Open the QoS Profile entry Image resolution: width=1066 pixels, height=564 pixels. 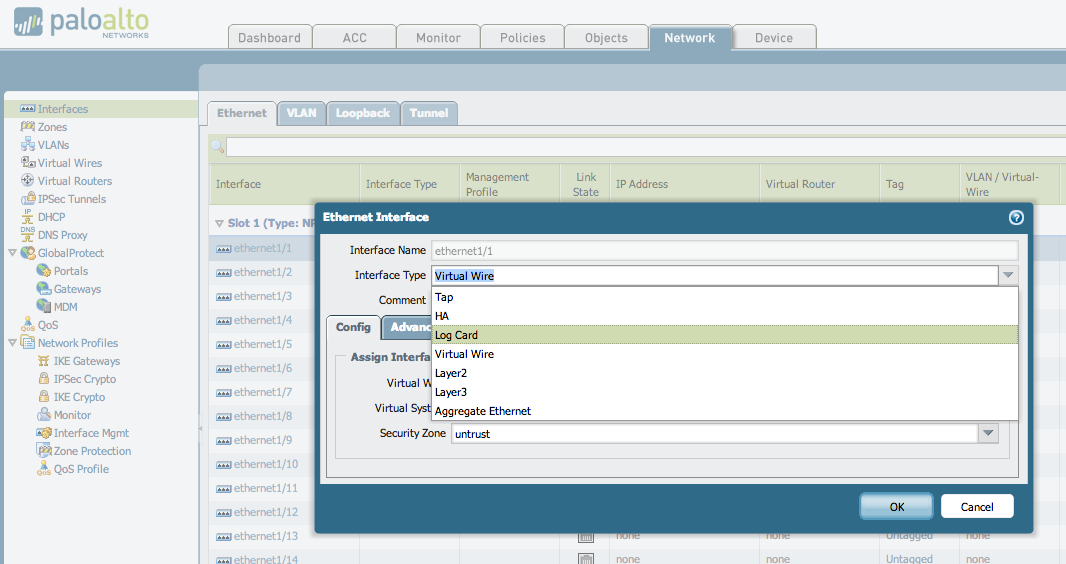[x=81, y=469]
